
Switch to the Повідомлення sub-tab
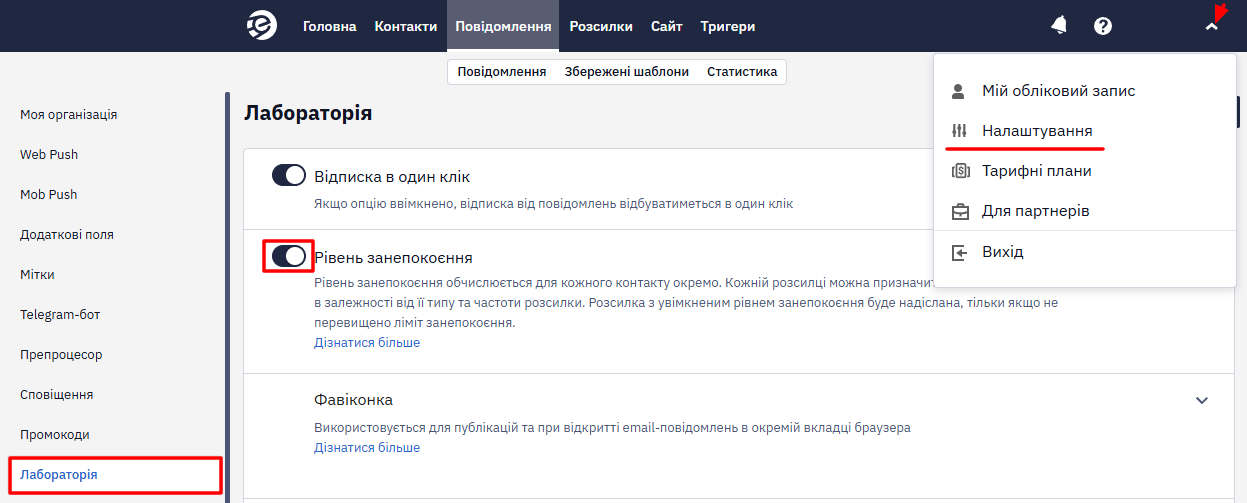coord(502,71)
